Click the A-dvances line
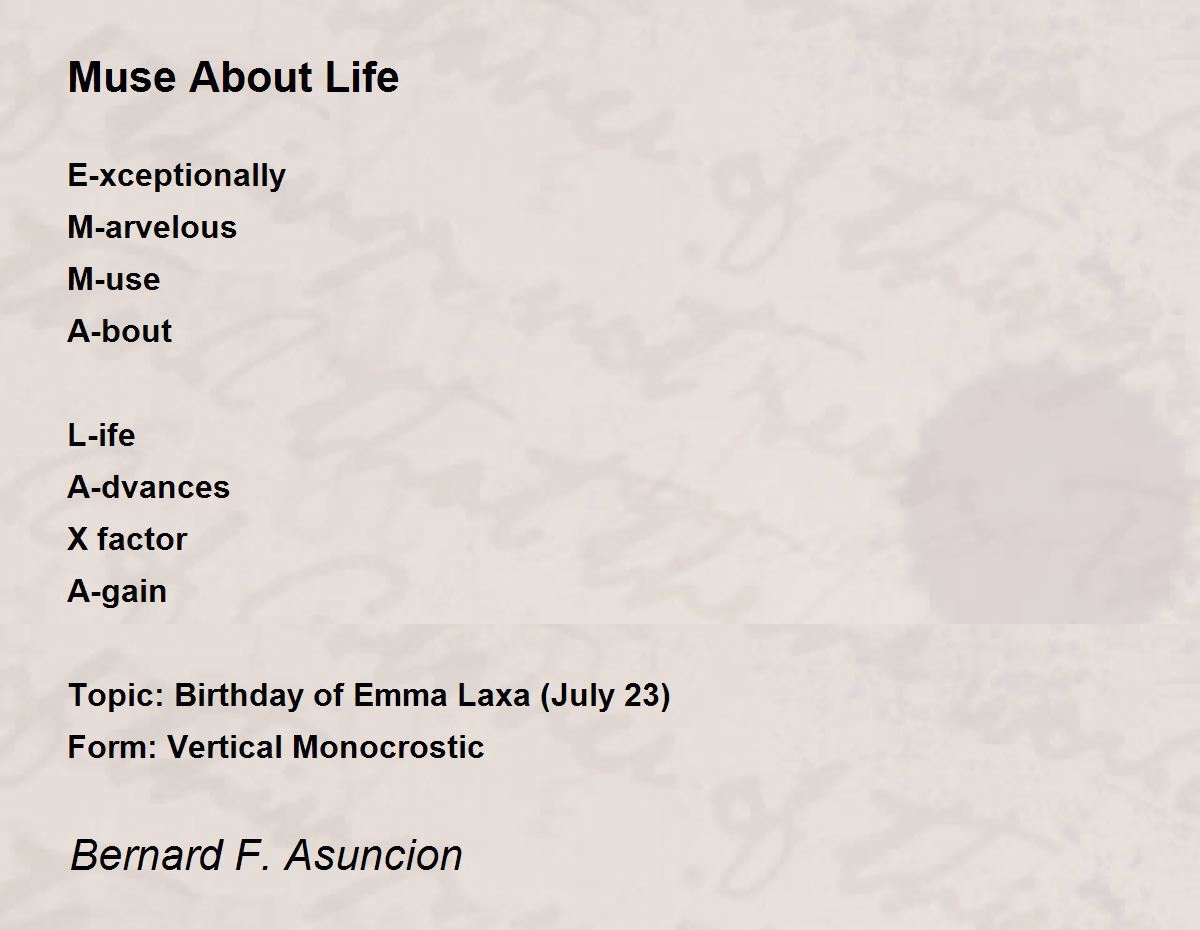Image resolution: width=1200 pixels, height=930 pixels. [x=149, y=487]
